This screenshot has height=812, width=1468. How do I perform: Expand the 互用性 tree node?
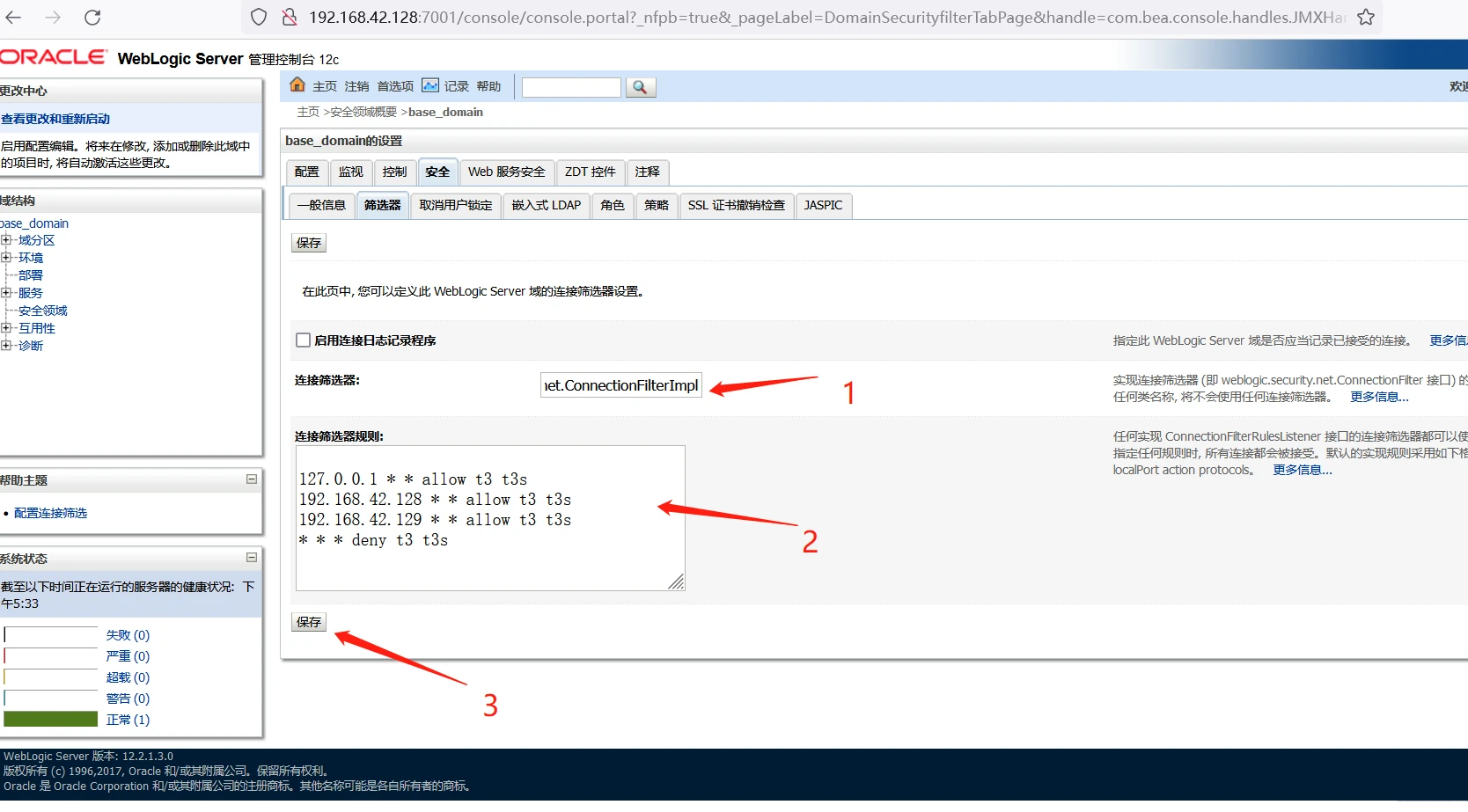[6, 328]
